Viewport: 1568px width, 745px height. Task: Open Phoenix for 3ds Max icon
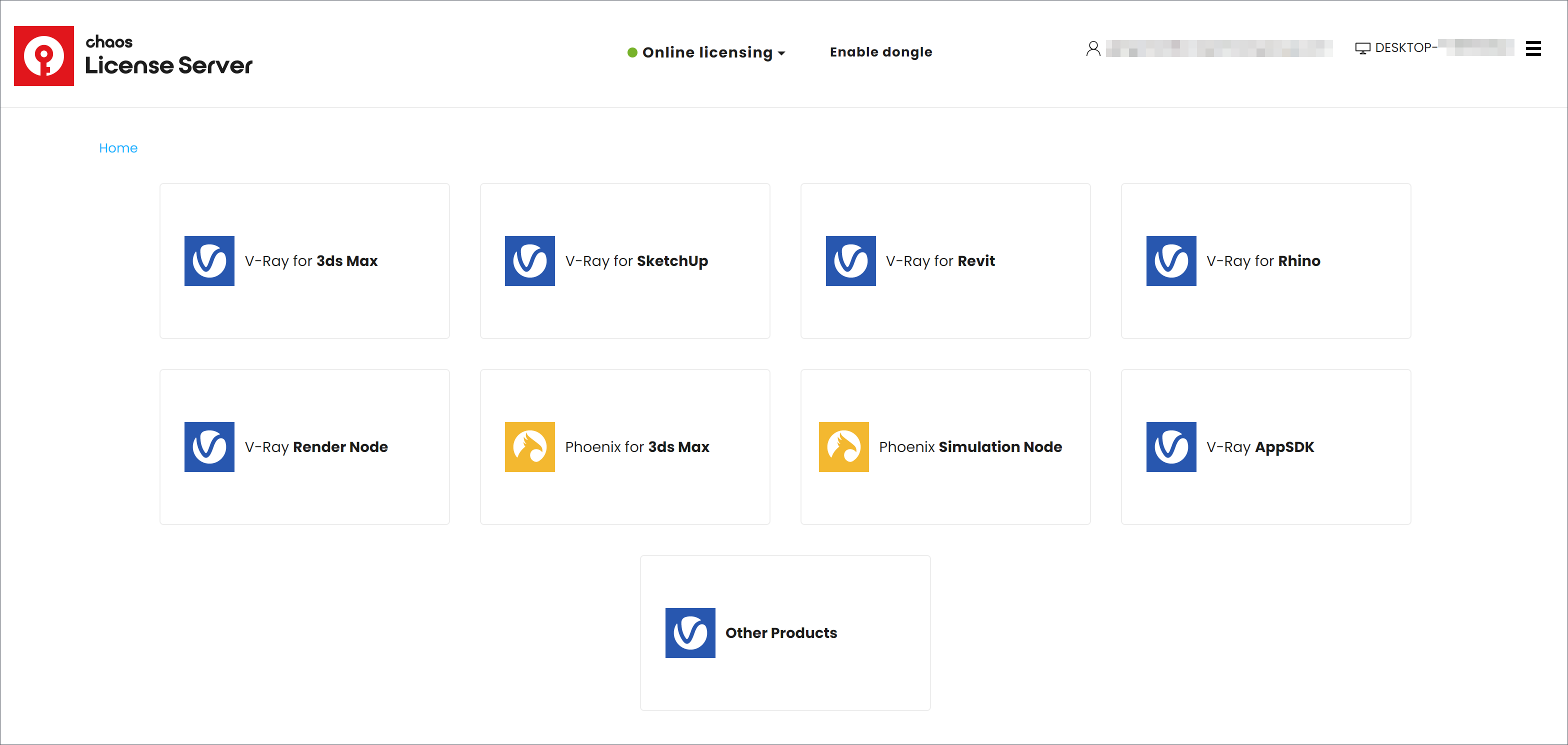coord(529,447)
